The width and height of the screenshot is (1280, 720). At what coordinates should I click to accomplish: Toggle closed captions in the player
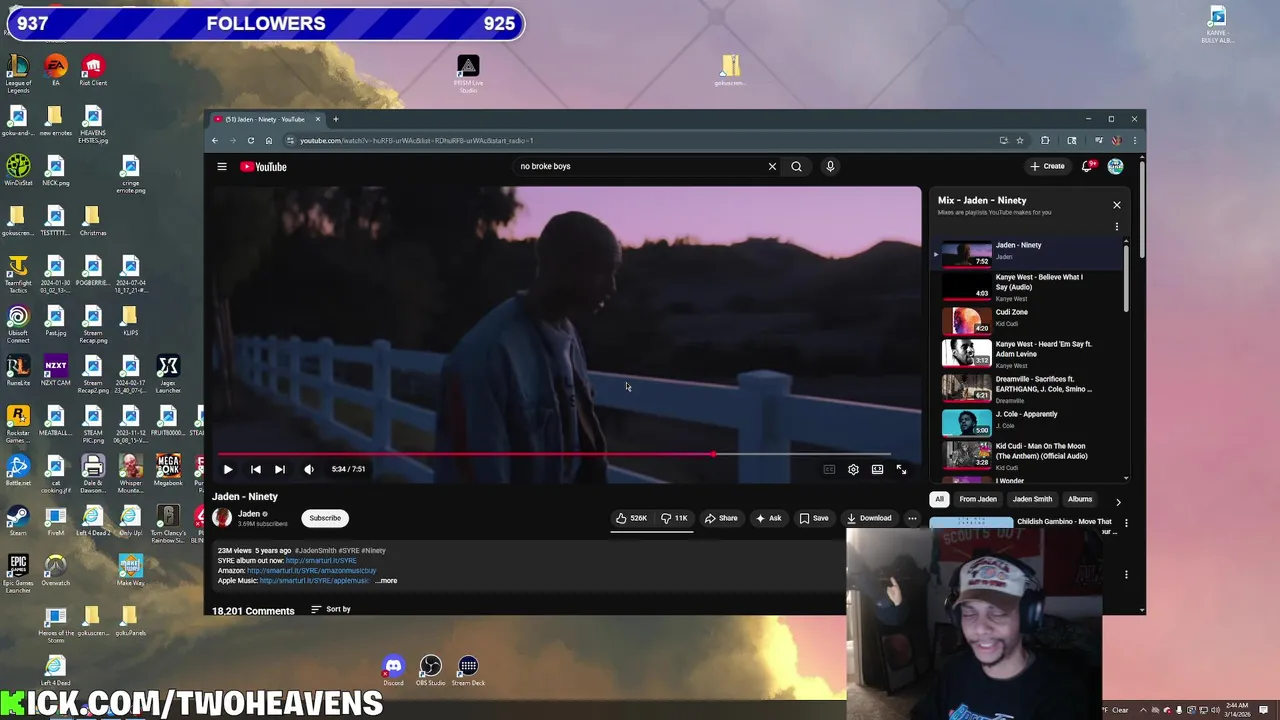829,469
